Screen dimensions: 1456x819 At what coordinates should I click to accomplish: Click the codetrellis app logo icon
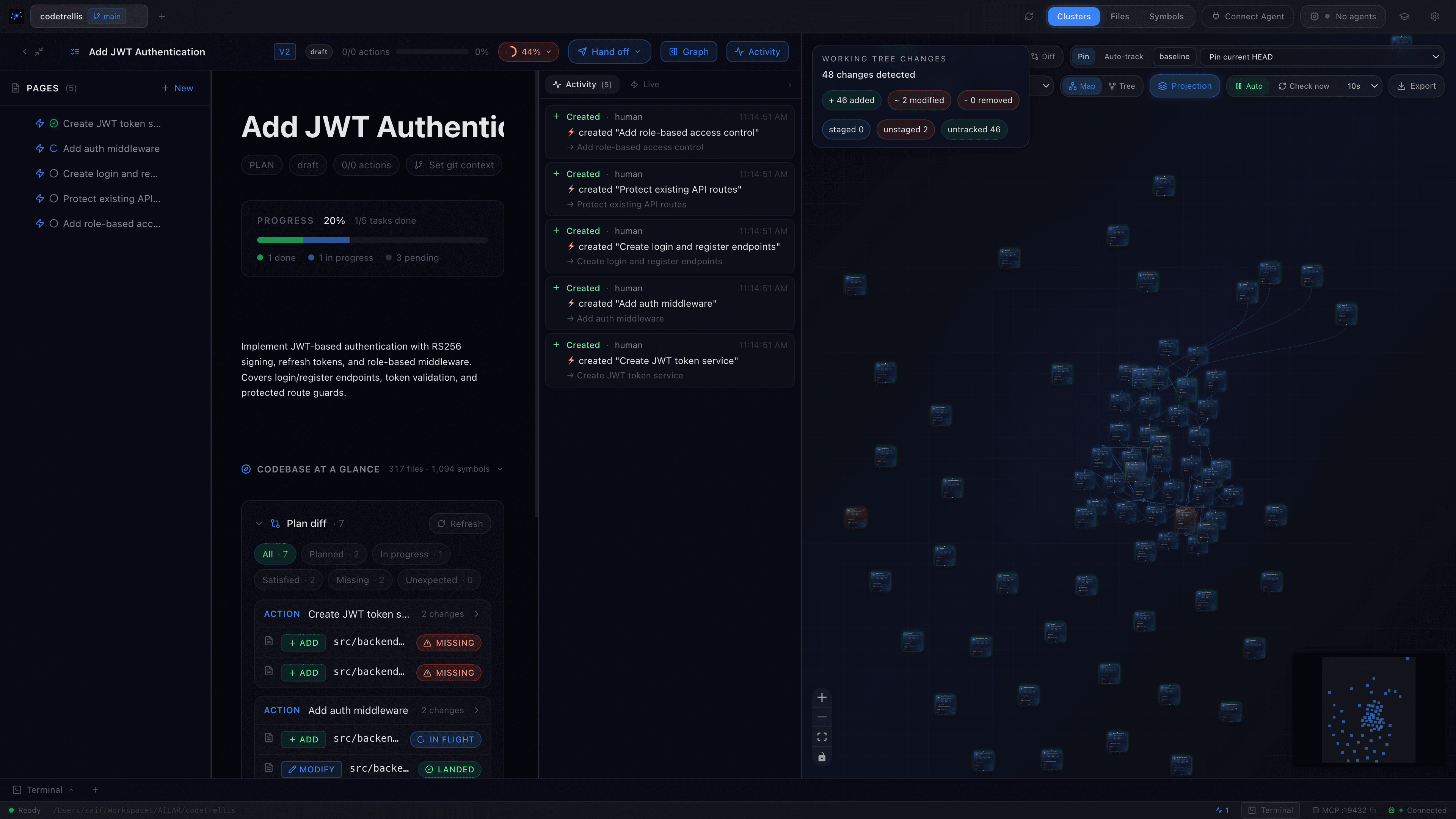[x=16, y=16]
